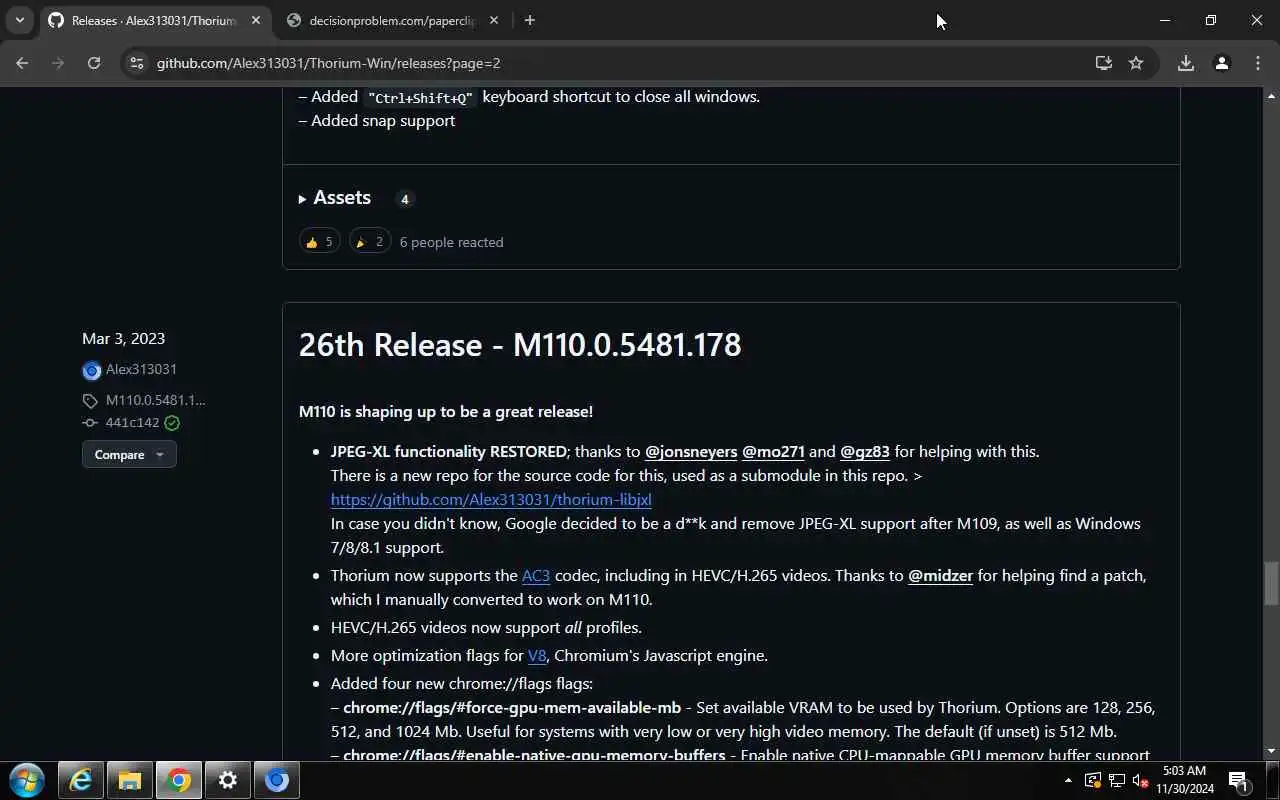Open @gz83 user mention

click(x=865, y=452)
